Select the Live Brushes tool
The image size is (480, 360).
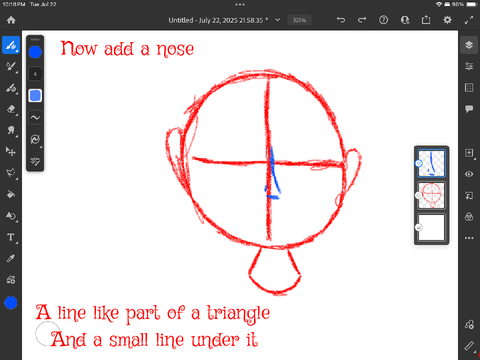click(11, 66)
